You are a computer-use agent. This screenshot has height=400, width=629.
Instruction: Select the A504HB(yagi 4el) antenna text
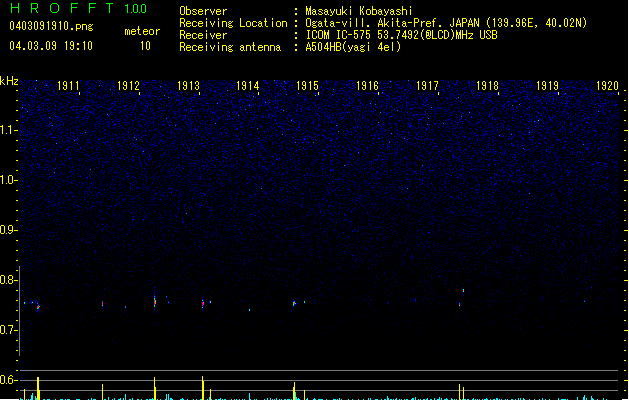(353, 47)
